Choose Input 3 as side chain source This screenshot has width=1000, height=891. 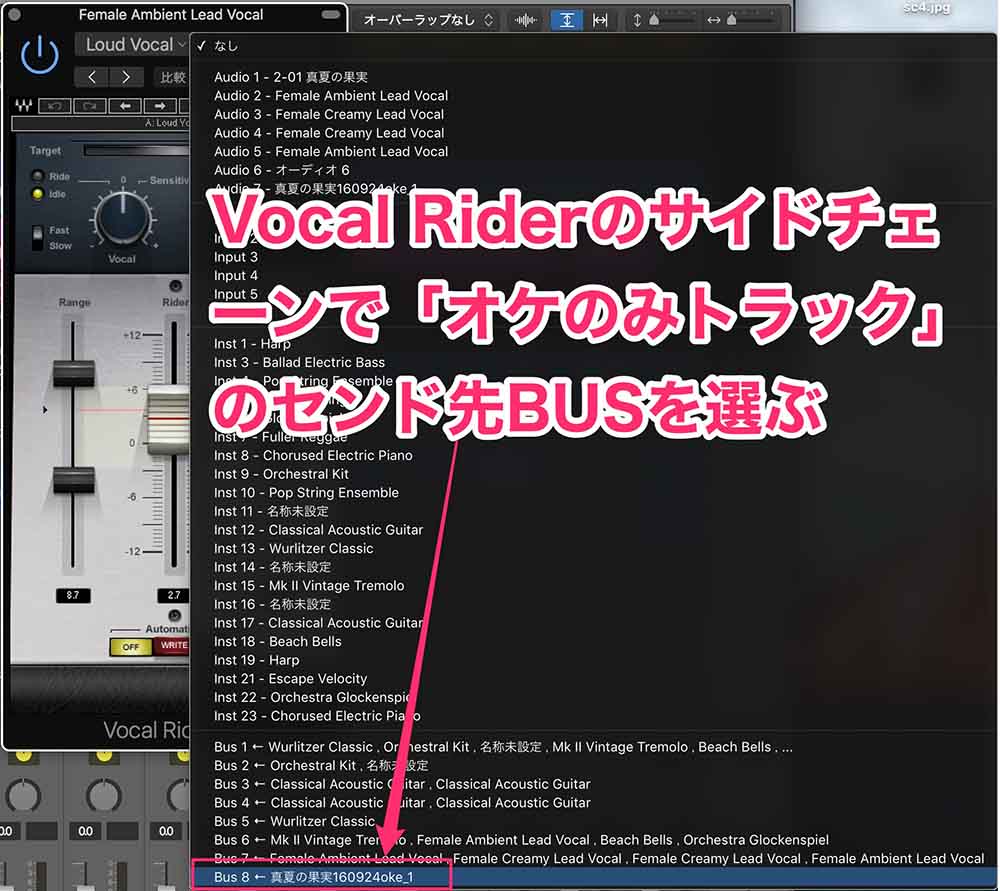click(x=593, y=257)
